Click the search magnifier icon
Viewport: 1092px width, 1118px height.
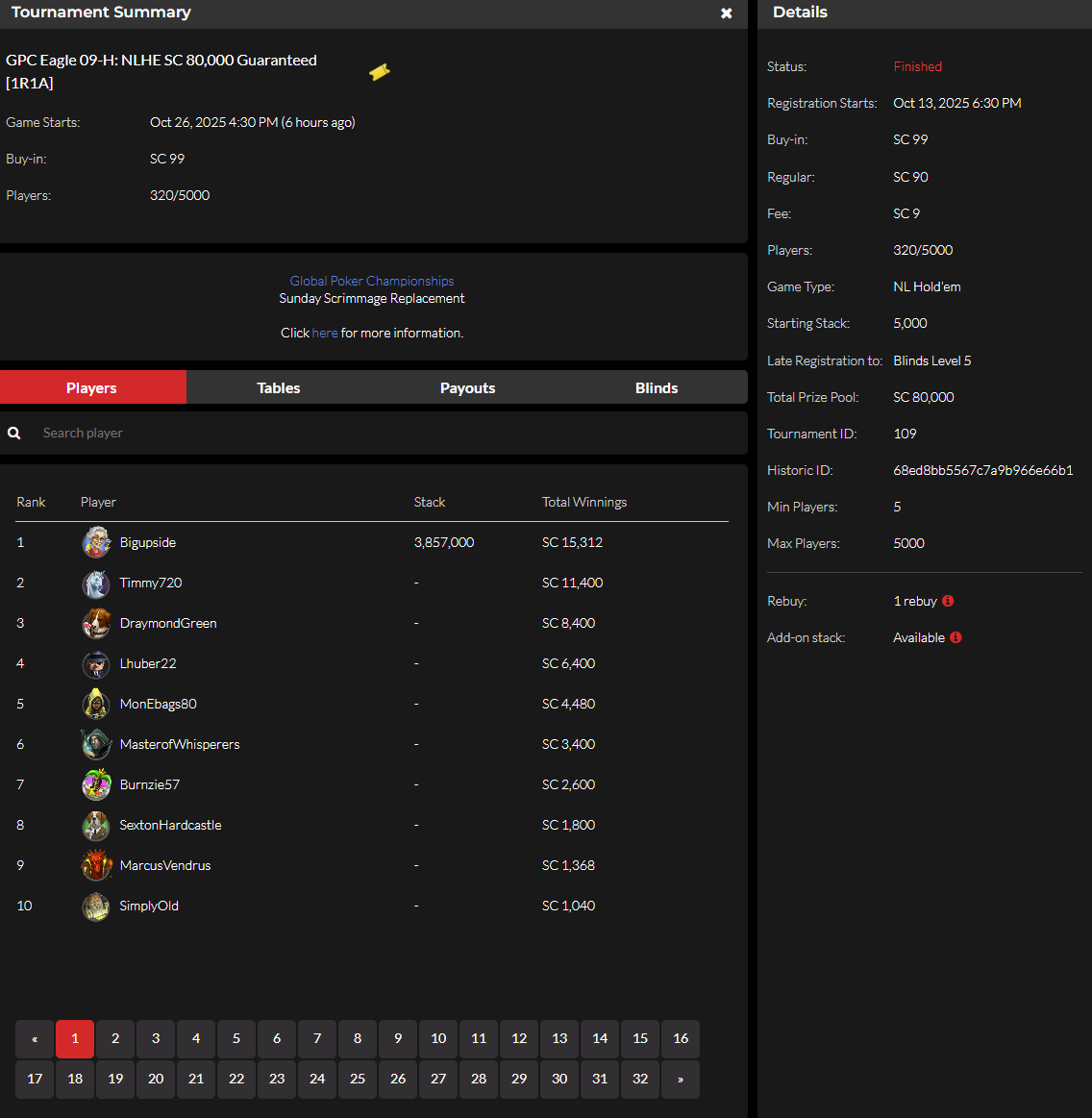(14, 433)
